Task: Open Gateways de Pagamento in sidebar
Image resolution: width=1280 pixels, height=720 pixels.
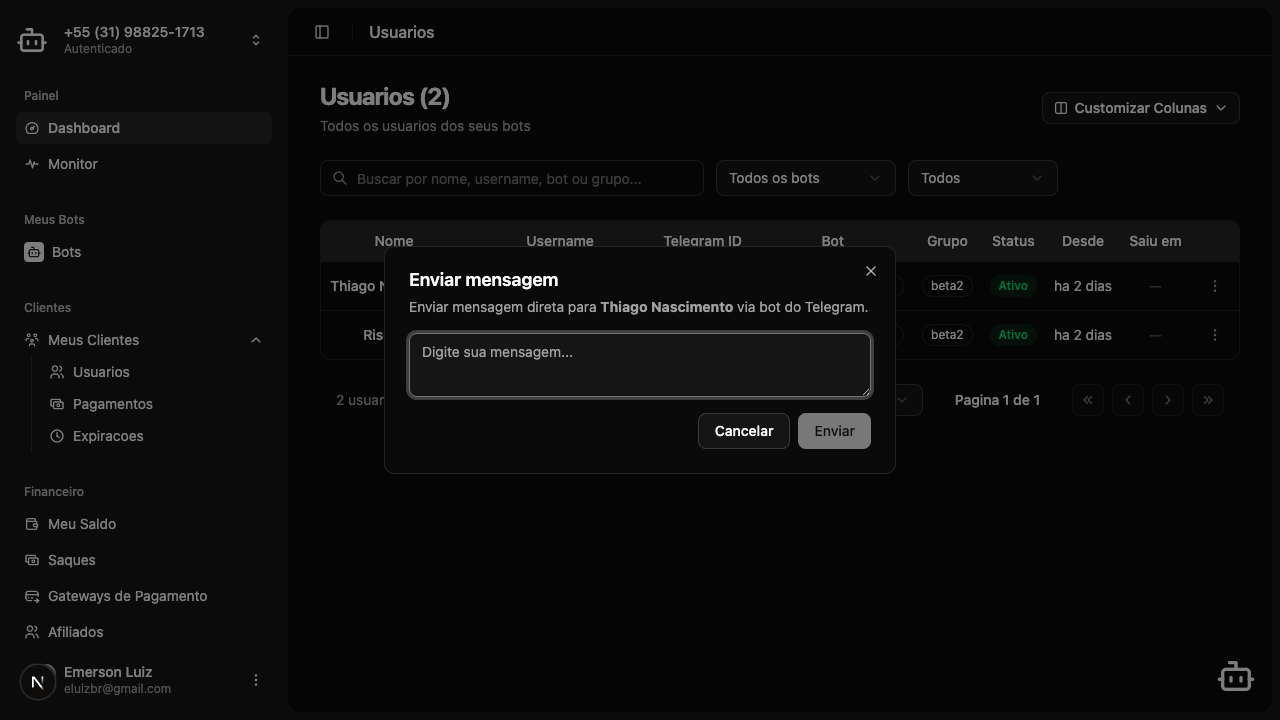Action: point(144,596)
